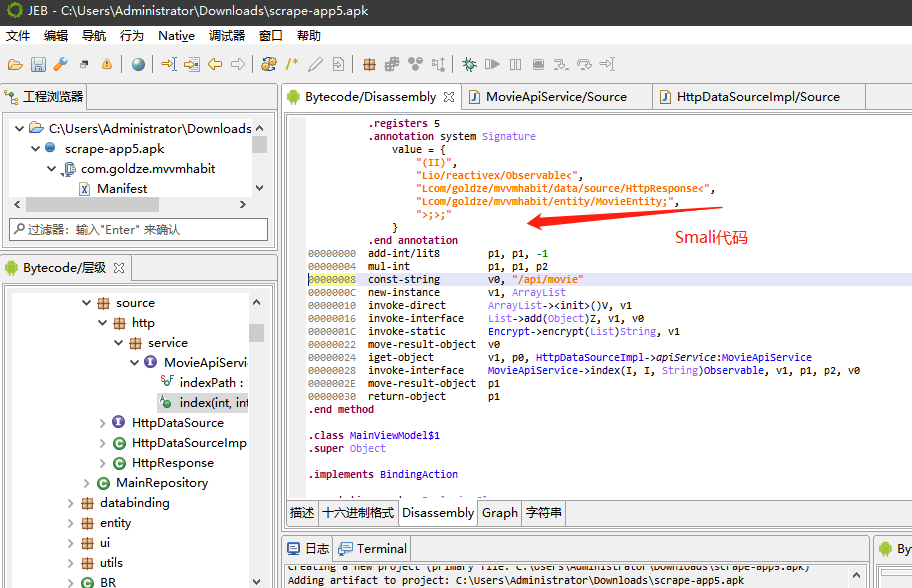Viewport: 912px width, 588px height.
Task: Click the yellow arrow follow-to-document icon
Action: (x=191, y=64)
